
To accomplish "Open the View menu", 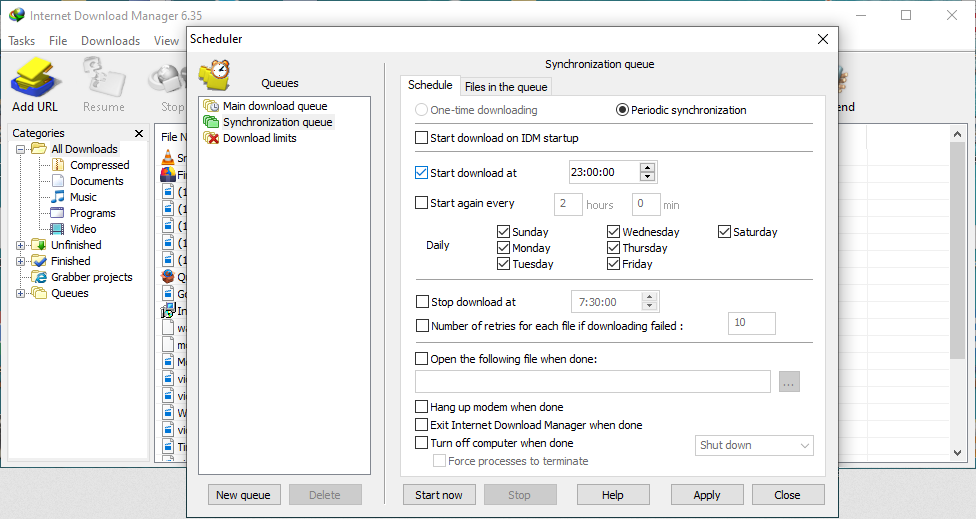I will click(x=166, y=40).
